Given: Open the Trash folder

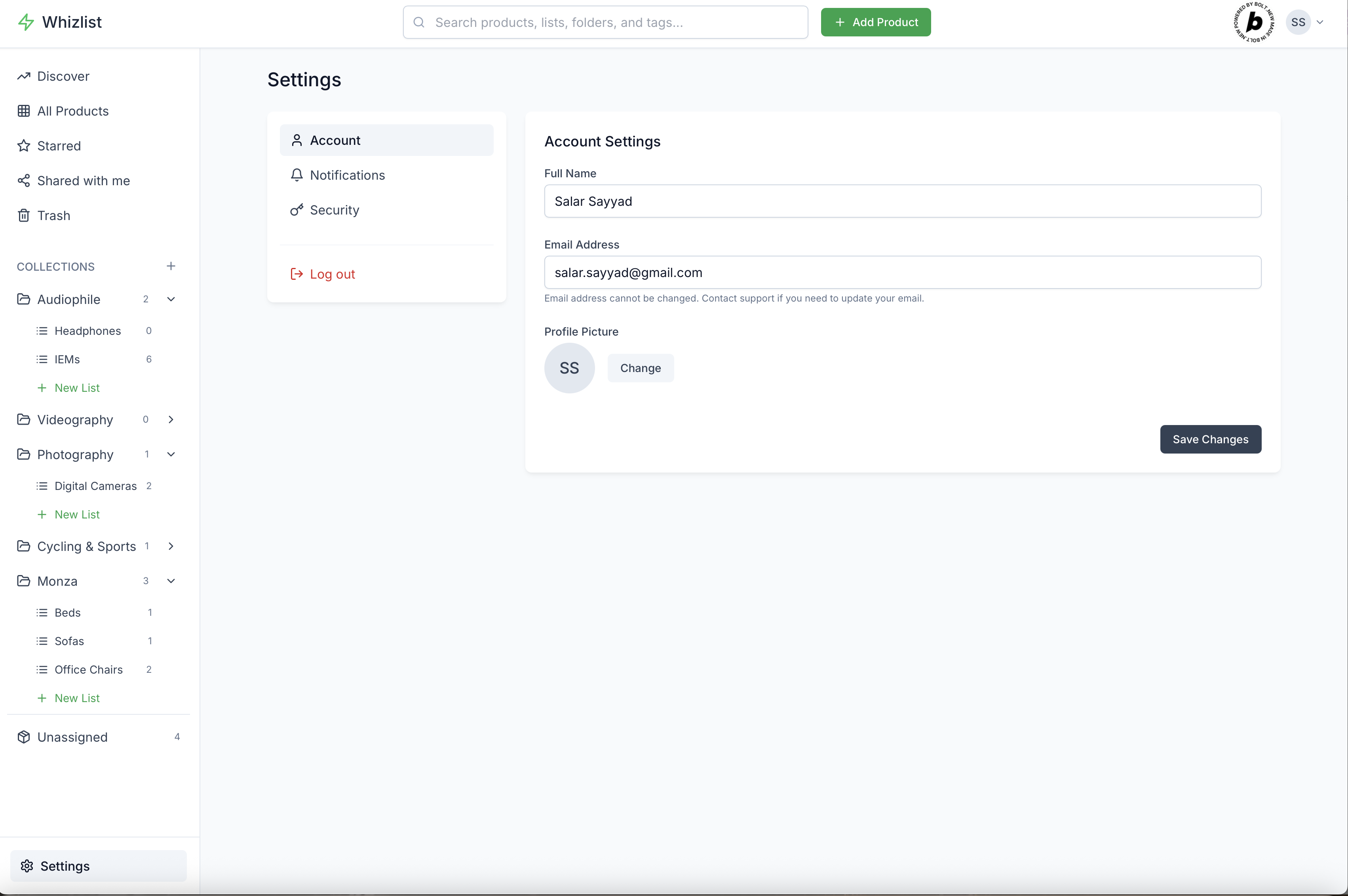Looking at the screenshot, I should (53, 215).
